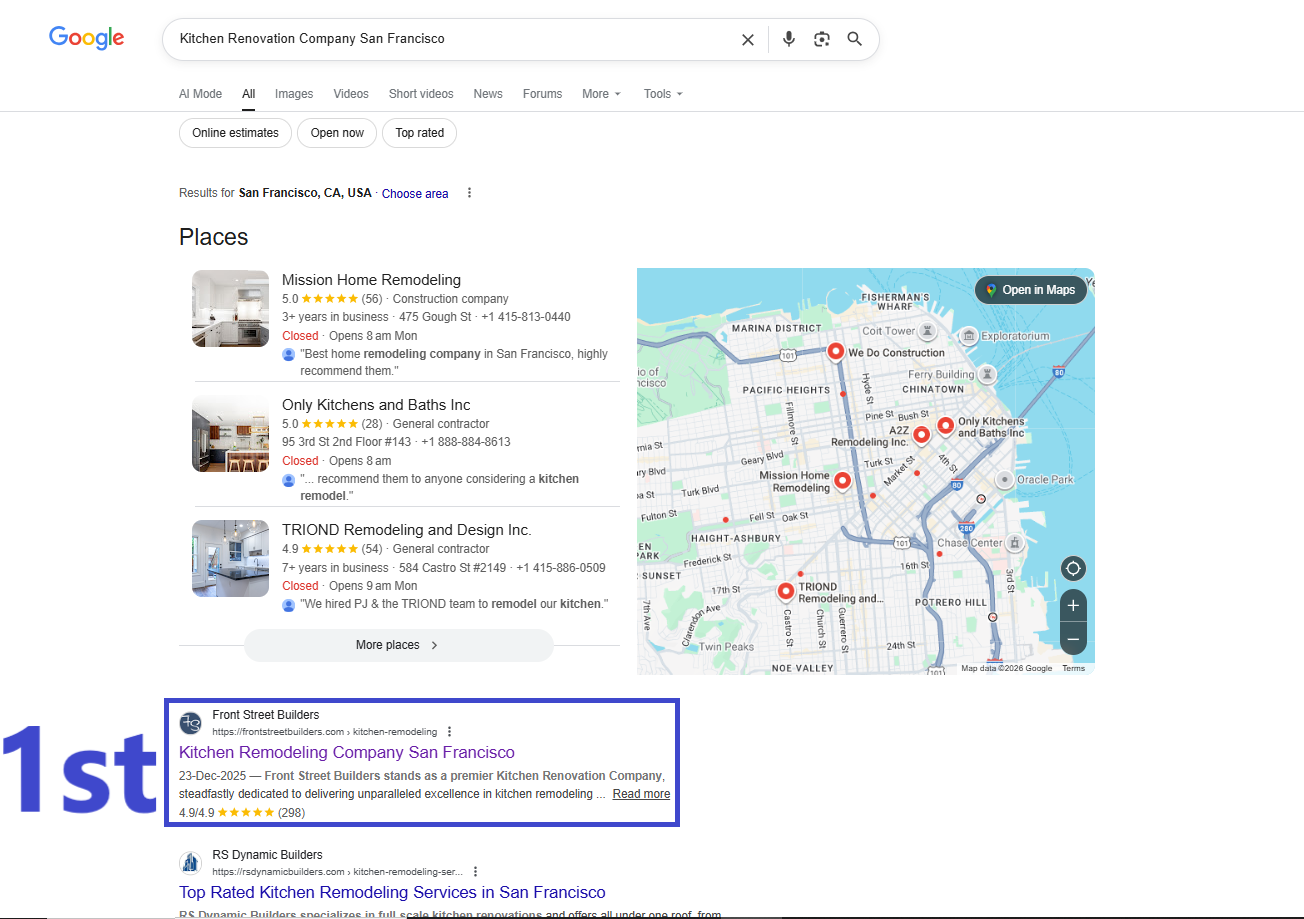Click Open in Maps button

coord(1031,290)
